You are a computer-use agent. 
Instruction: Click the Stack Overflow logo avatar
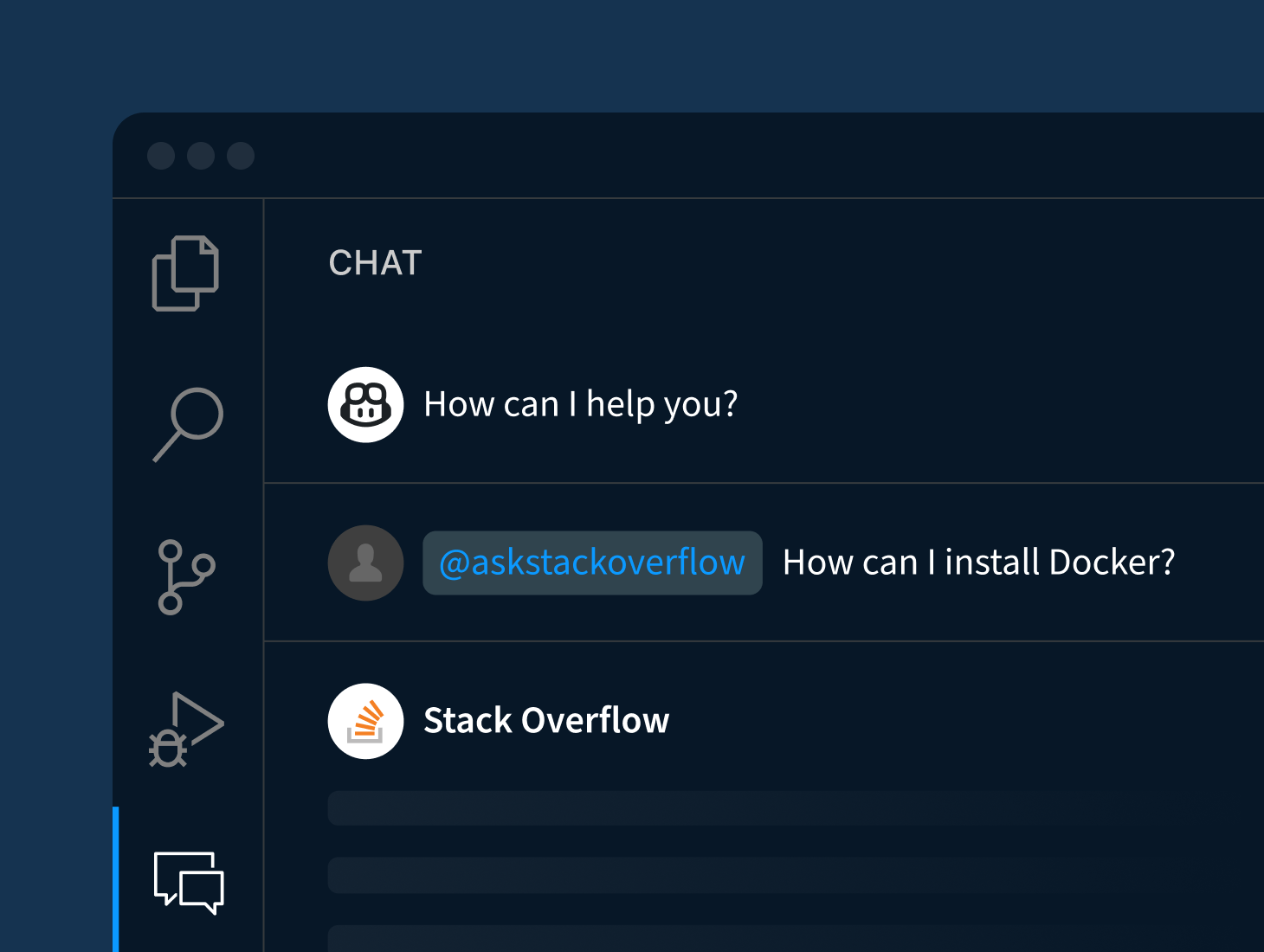tap(365, 721)
